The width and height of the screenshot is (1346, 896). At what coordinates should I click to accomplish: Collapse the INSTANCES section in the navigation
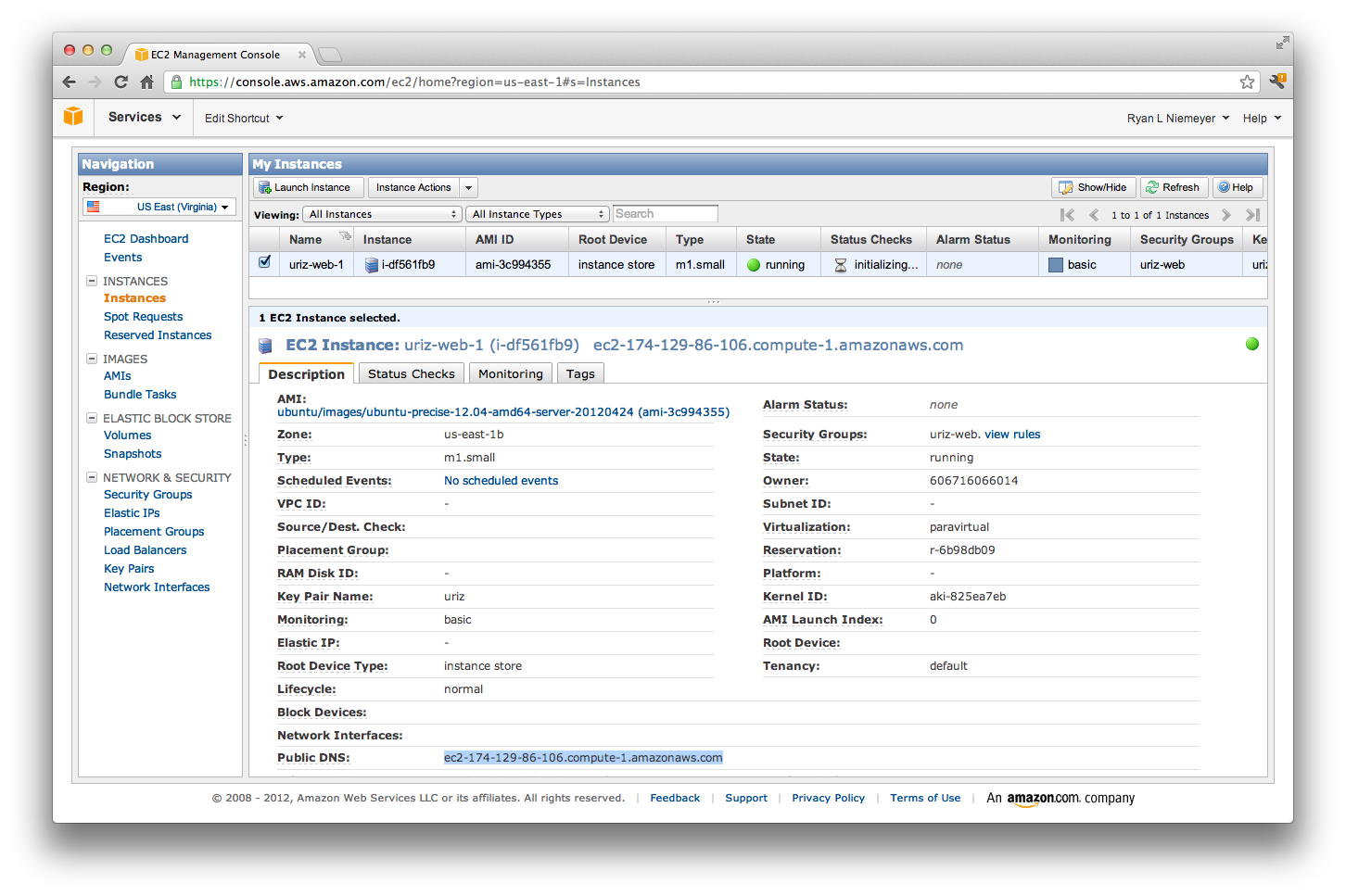coord(91,281)
